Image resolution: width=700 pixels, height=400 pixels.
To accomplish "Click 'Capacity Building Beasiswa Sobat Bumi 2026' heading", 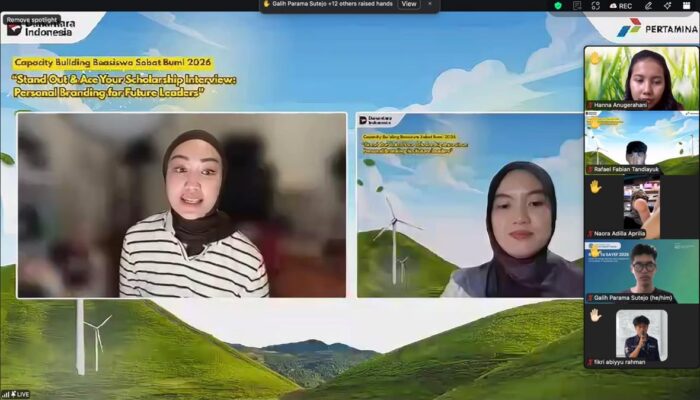I will coord(112,62).
